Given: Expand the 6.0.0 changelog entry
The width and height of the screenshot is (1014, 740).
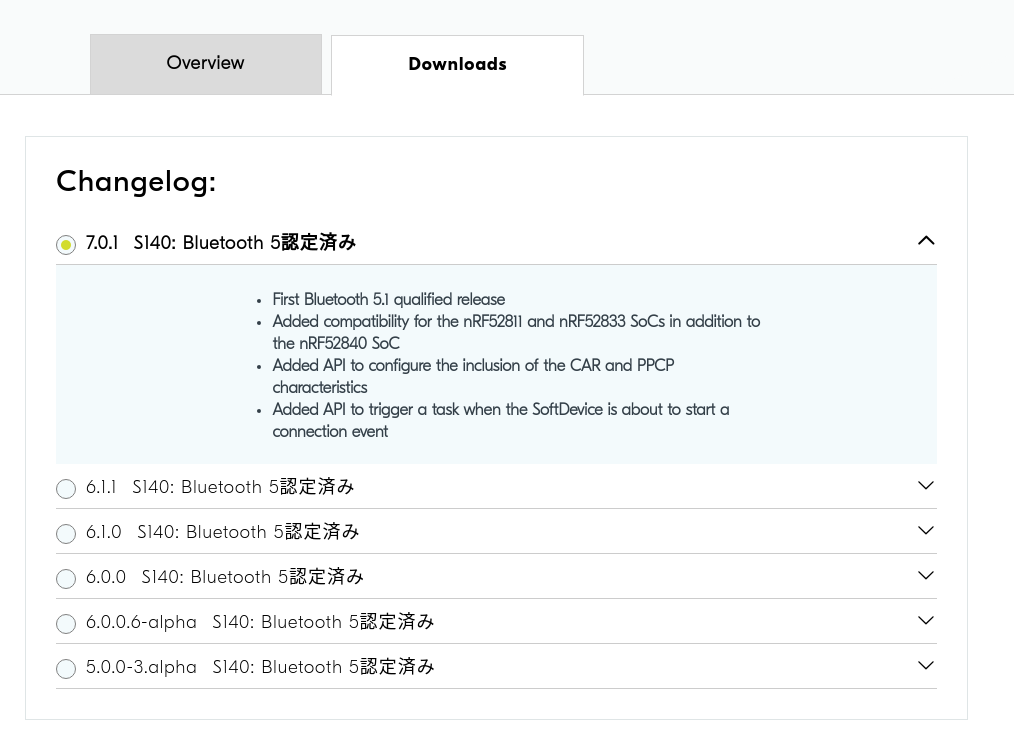Looking at the screenshot, I should (x=925, y=576).
